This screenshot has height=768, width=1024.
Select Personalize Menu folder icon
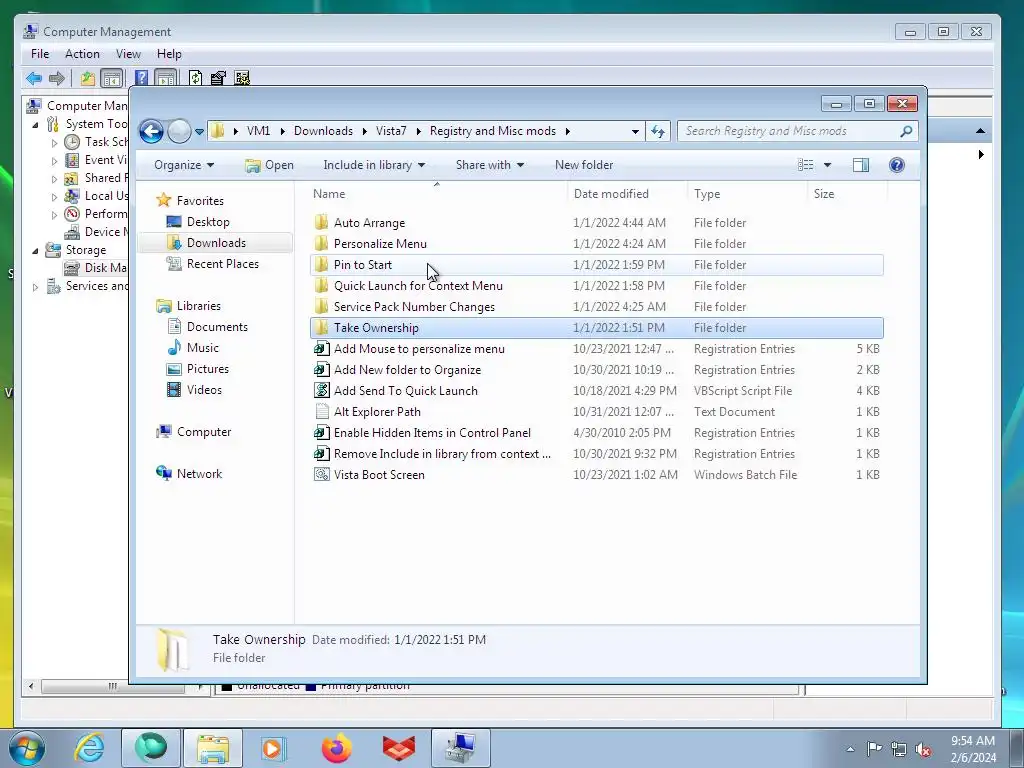[321, 244]
